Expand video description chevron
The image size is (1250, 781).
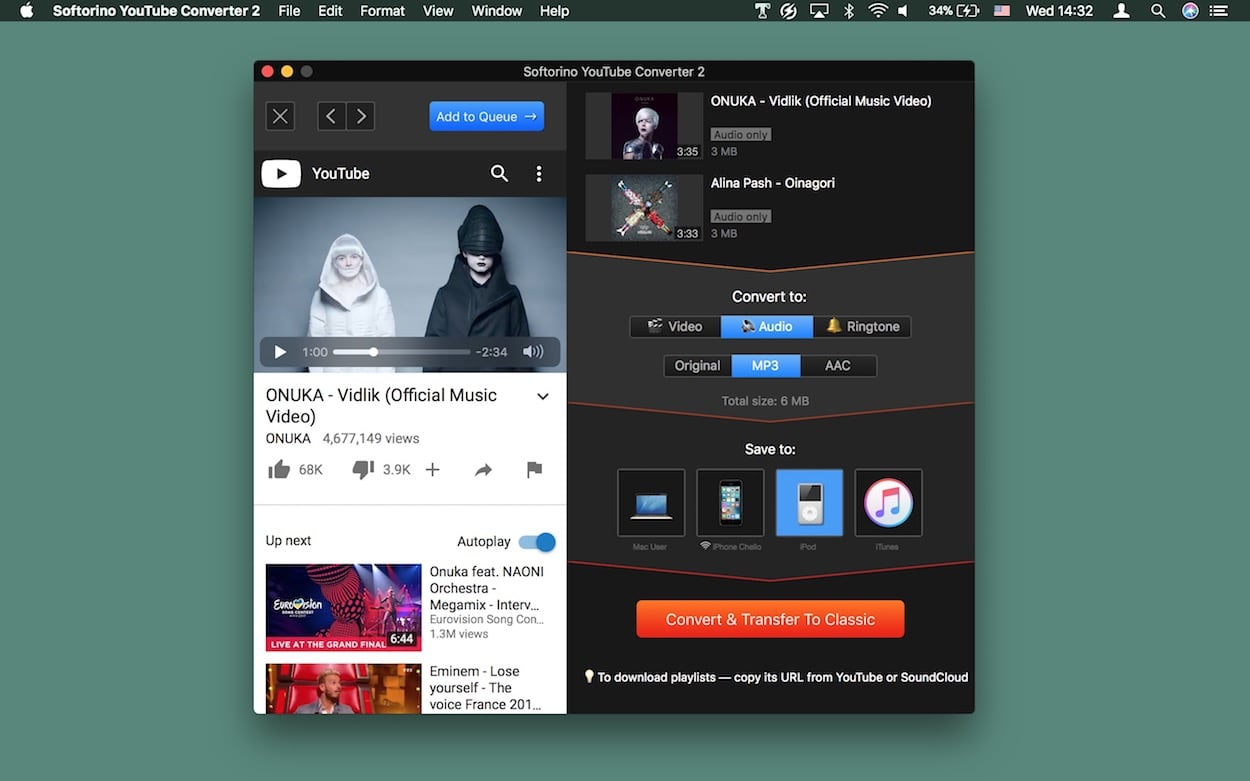(543, 396)
